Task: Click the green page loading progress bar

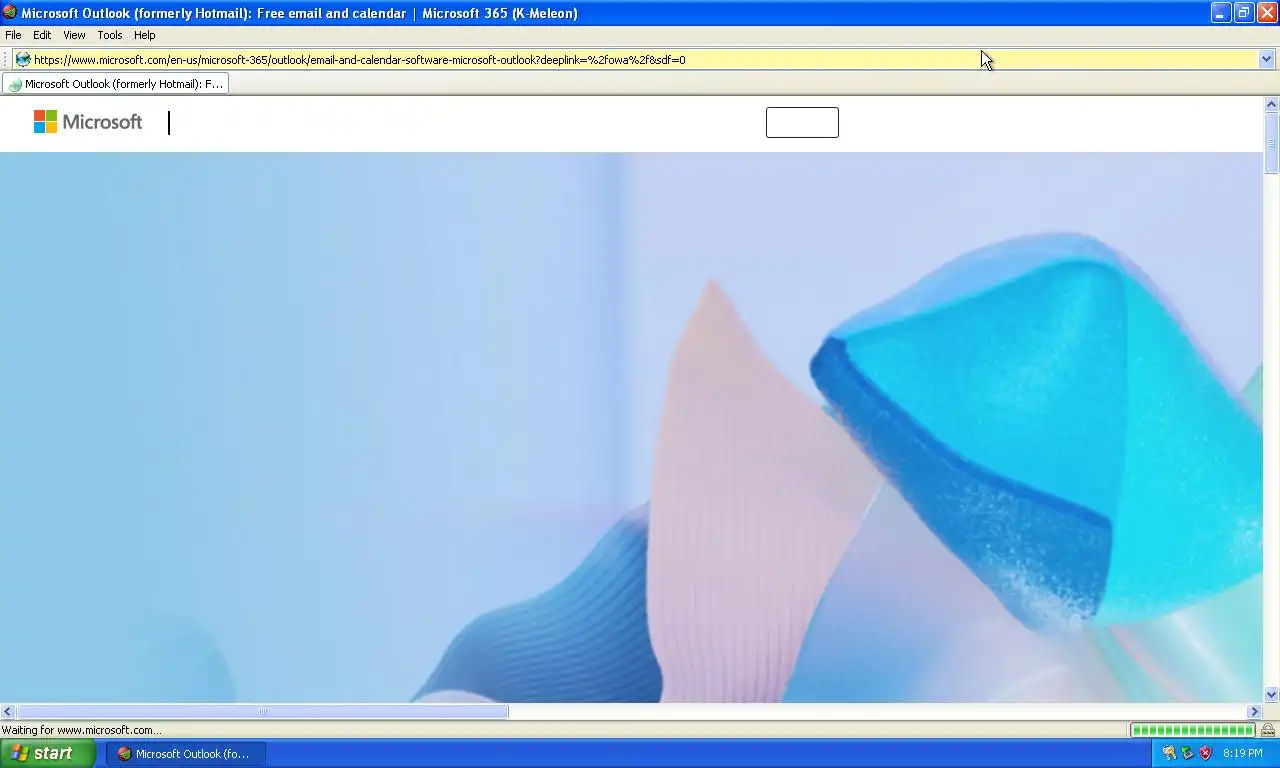Action: [1192, 730]
